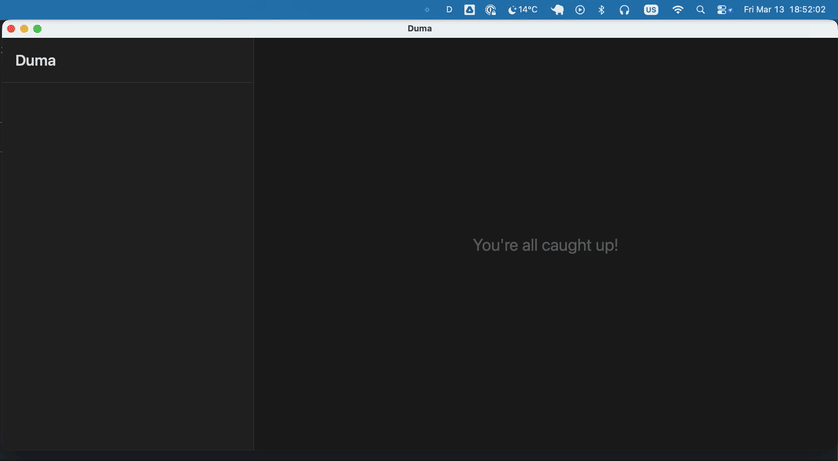Open the 14°C weather menu bar item
Screen dimensions: 838x461
click(523, 10)
